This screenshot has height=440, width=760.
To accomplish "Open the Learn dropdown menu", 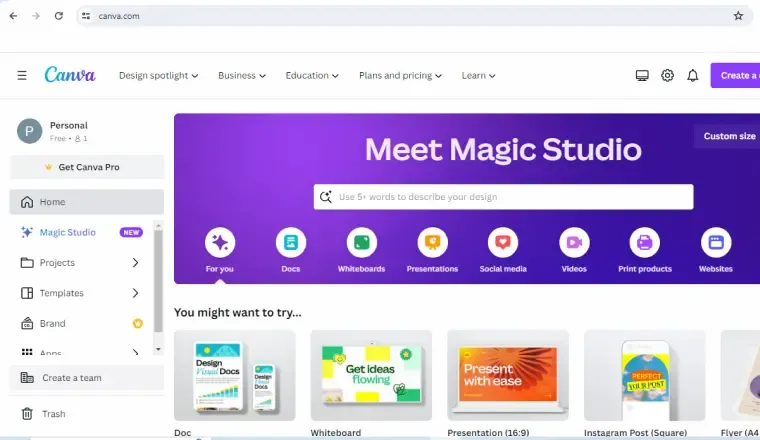I will pyautogui.click(x=478, y=76).
